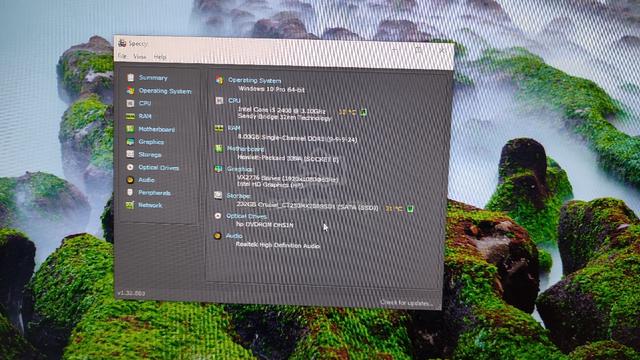Click the Operating System icon in the sidebar
The image size is (640, 360).
[130, 91]
